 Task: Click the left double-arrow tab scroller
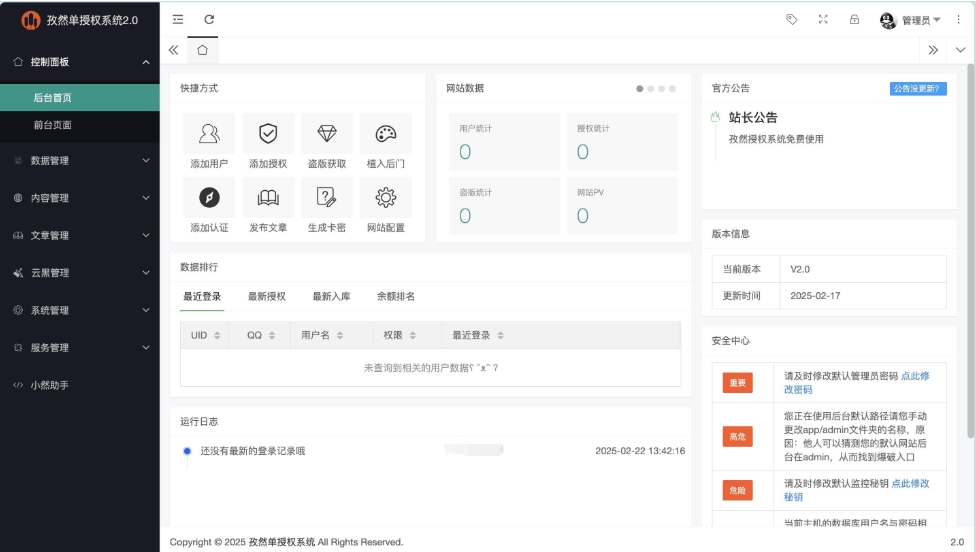tap(174, 50)
